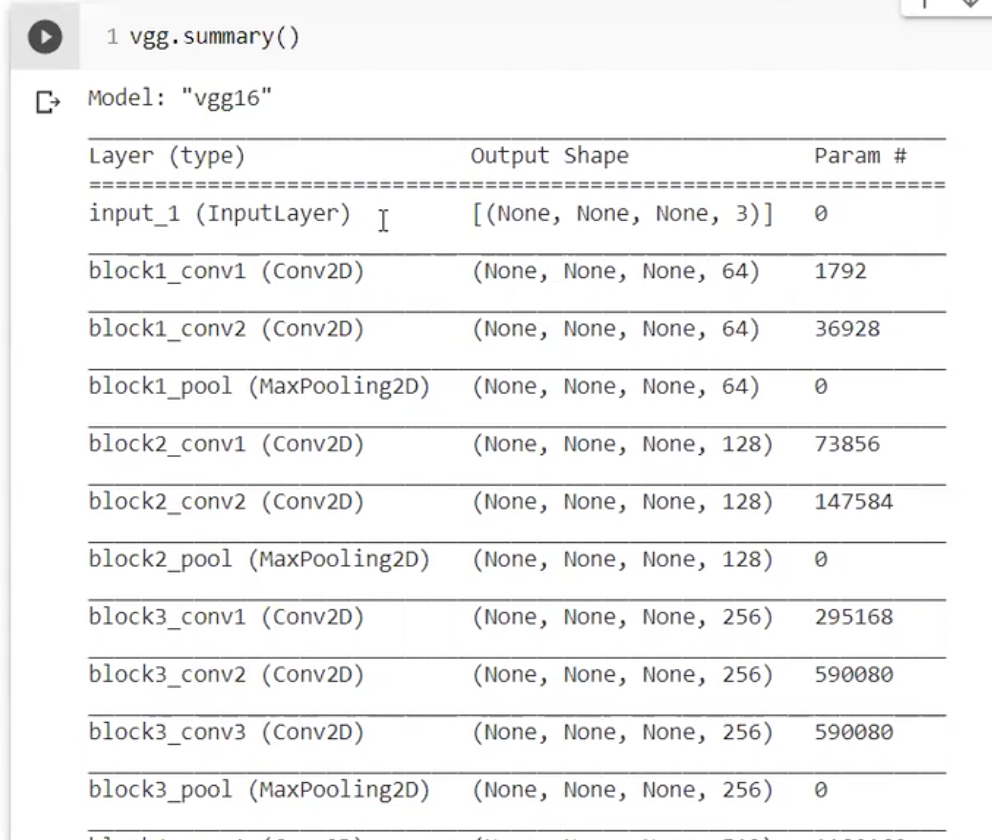Screen dimensions: 992x840
Task: Select the param count 147584
Action: [x=853, y=502]
